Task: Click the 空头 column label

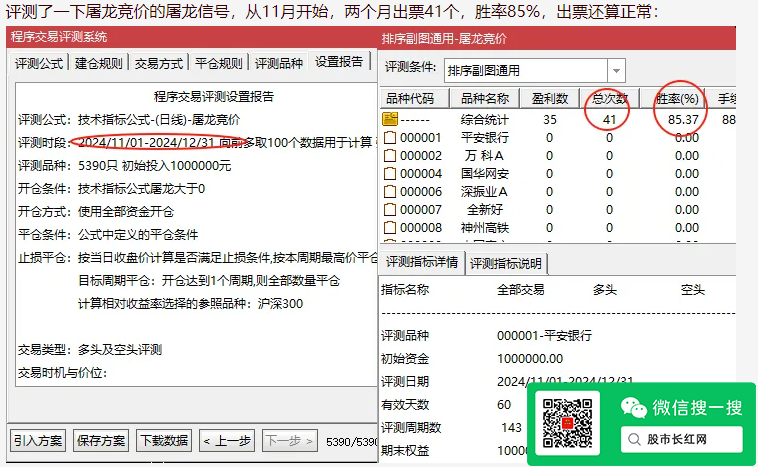Action: pos(693,290)
